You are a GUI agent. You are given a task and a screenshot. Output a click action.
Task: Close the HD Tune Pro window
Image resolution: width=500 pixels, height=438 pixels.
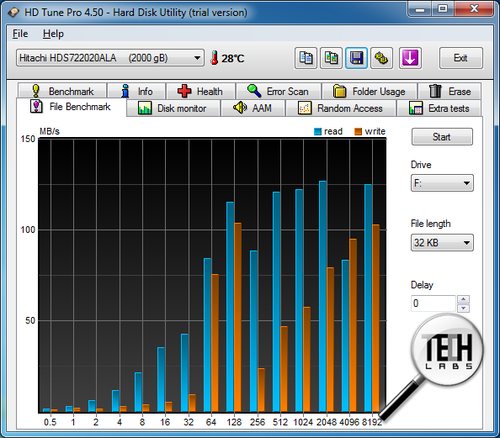[x=473, y=9]
